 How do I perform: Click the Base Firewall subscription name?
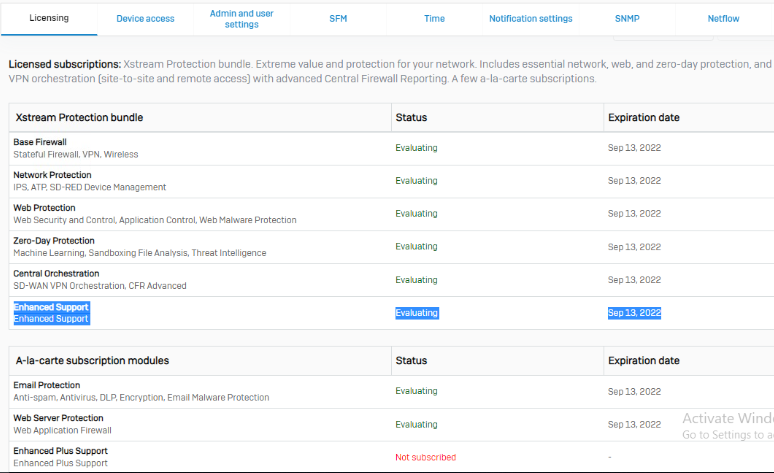(40, 142)
